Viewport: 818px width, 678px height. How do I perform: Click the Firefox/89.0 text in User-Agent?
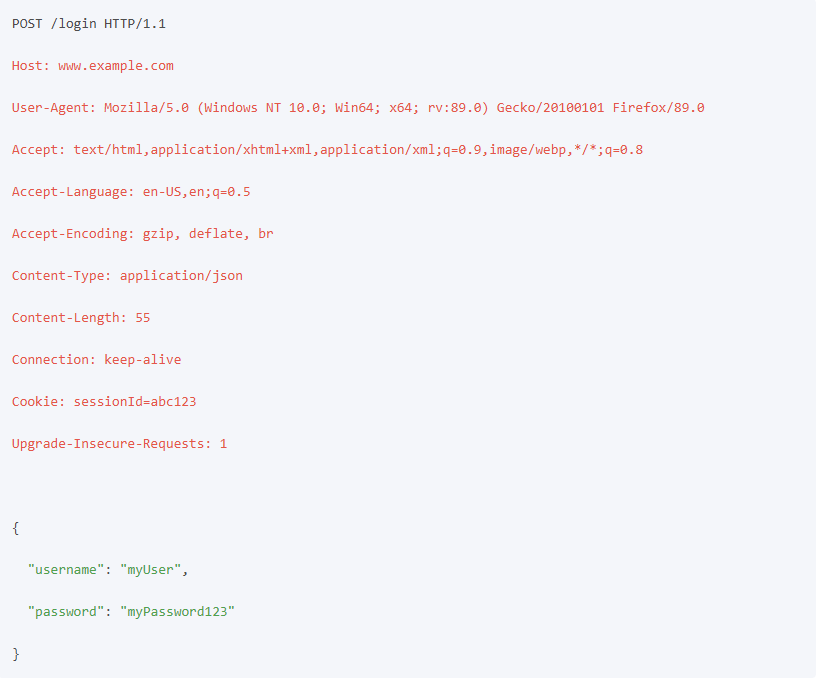click(658, 108)
